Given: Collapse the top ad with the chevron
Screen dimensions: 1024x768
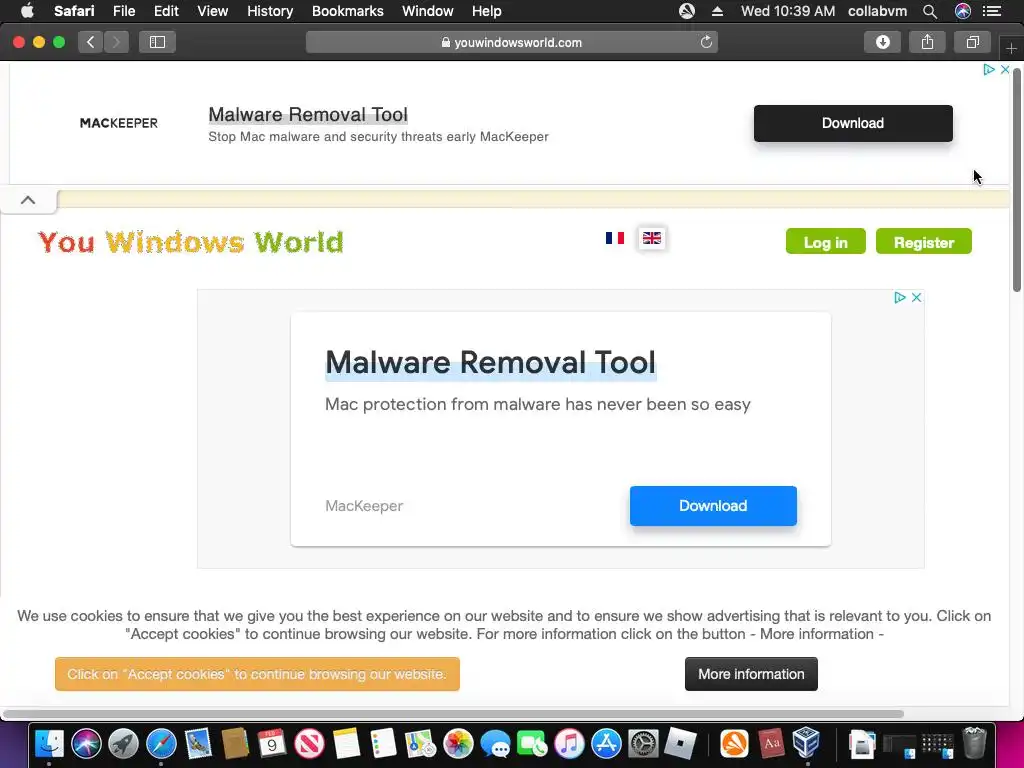Looking at the screenshot, I should point(28,200).
